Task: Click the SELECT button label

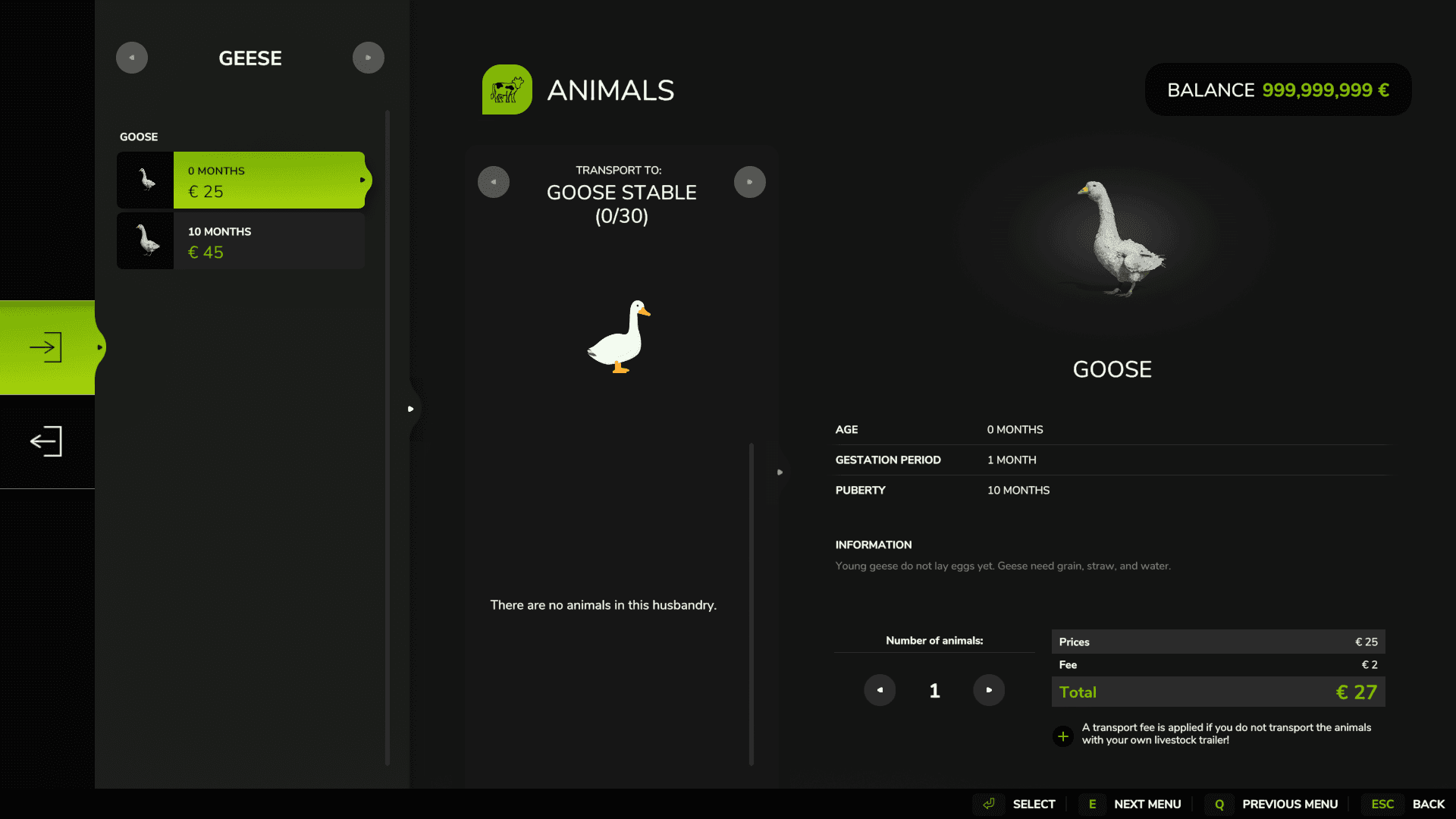Action: click(x=1034, y=805)
